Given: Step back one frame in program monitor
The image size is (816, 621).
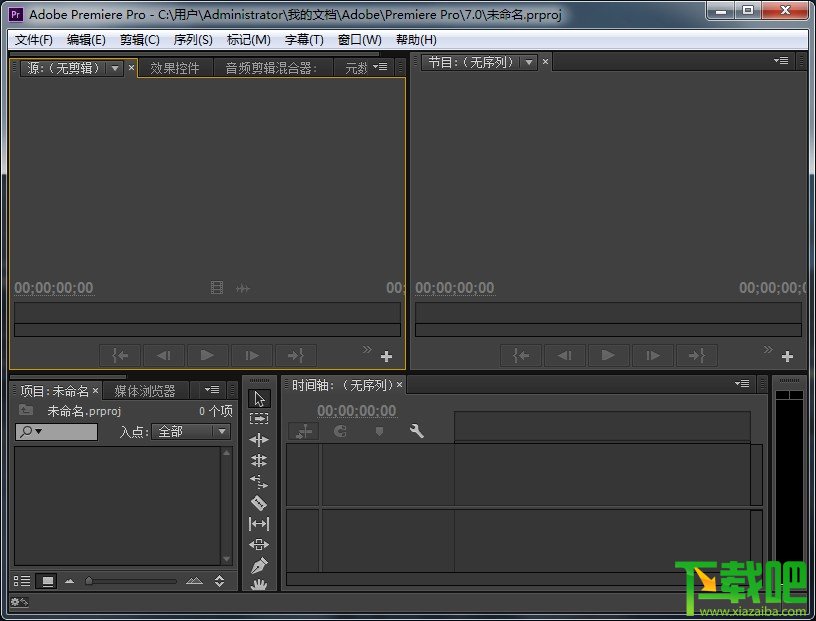Looking at the screenshot, I should pos(565,355).
